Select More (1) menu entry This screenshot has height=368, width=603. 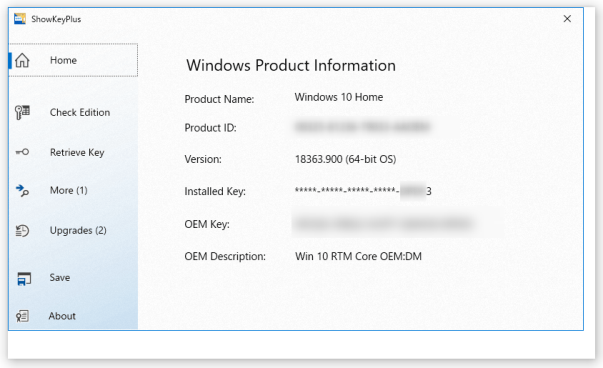click(68, 190)
